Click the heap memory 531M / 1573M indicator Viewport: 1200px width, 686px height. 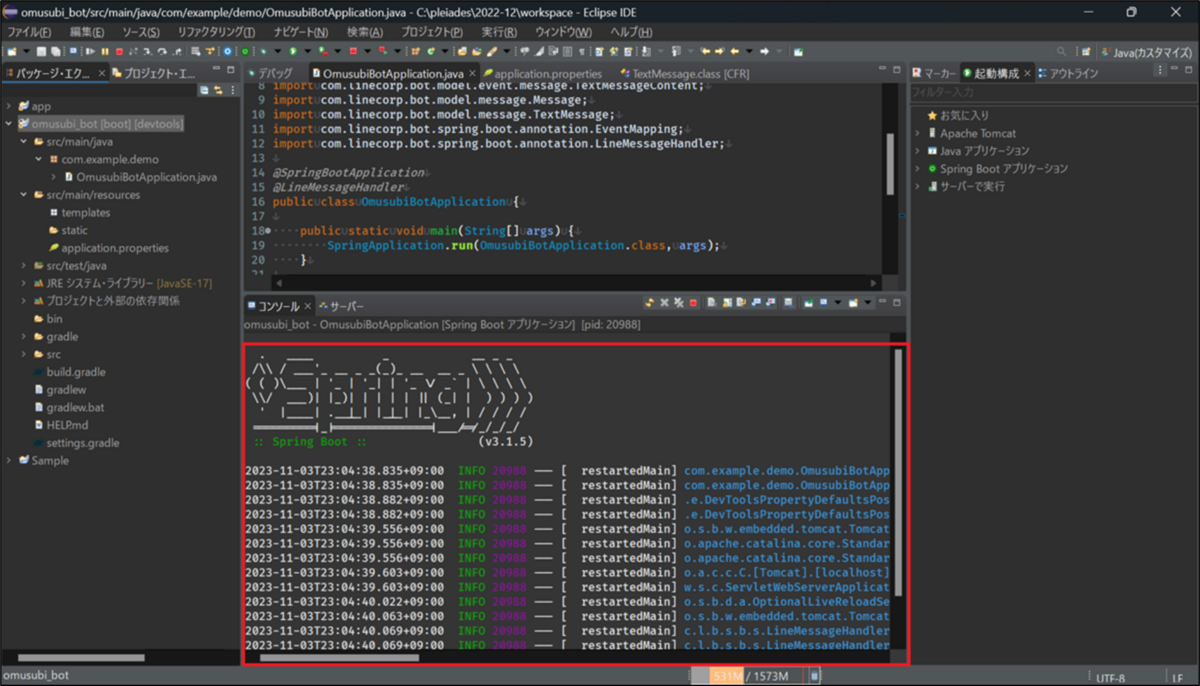click(749, 677)
